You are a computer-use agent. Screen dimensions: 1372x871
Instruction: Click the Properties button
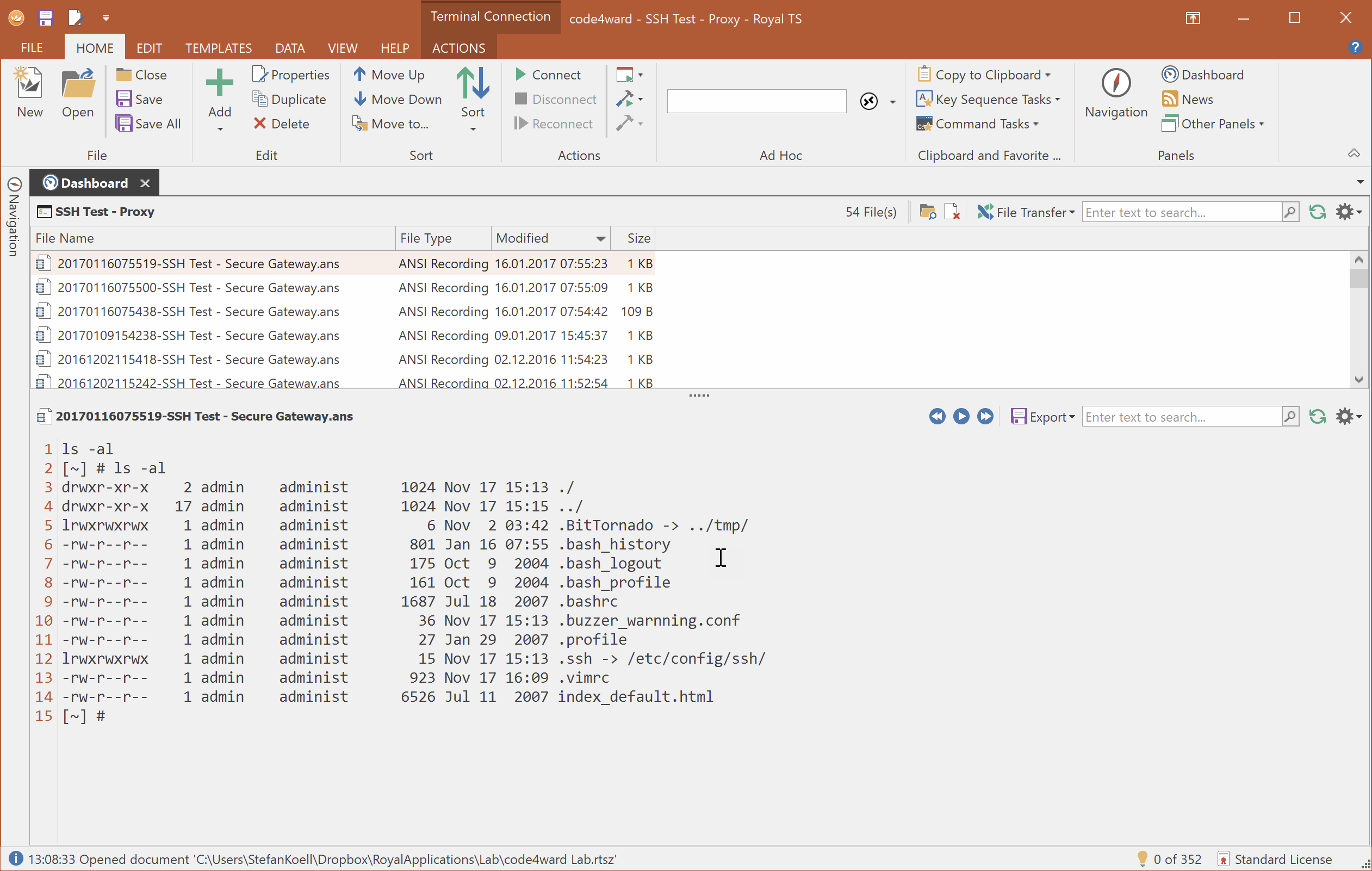tap(290, 75)
